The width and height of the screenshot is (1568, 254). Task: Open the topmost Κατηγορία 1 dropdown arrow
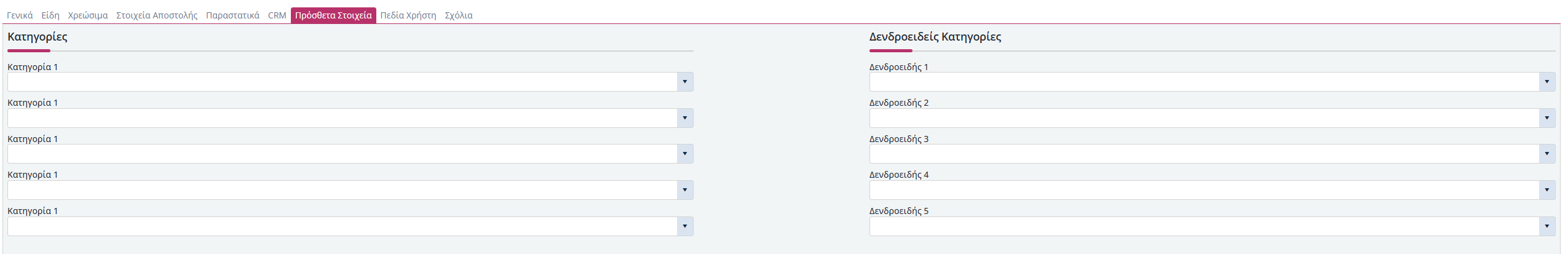click(684, 82)
